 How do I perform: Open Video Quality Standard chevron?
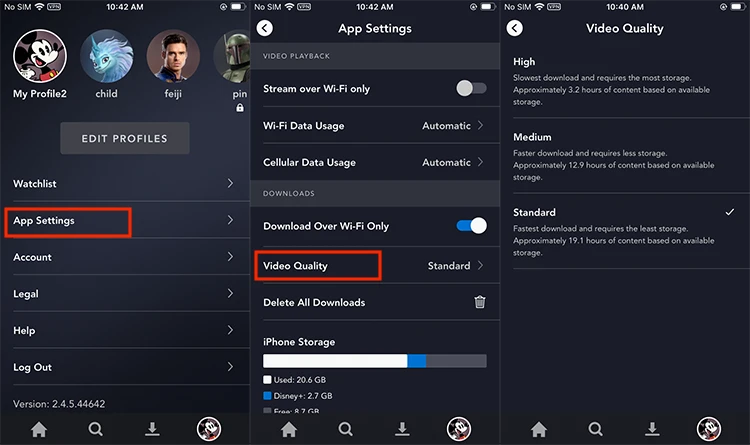tap(480, 266)
